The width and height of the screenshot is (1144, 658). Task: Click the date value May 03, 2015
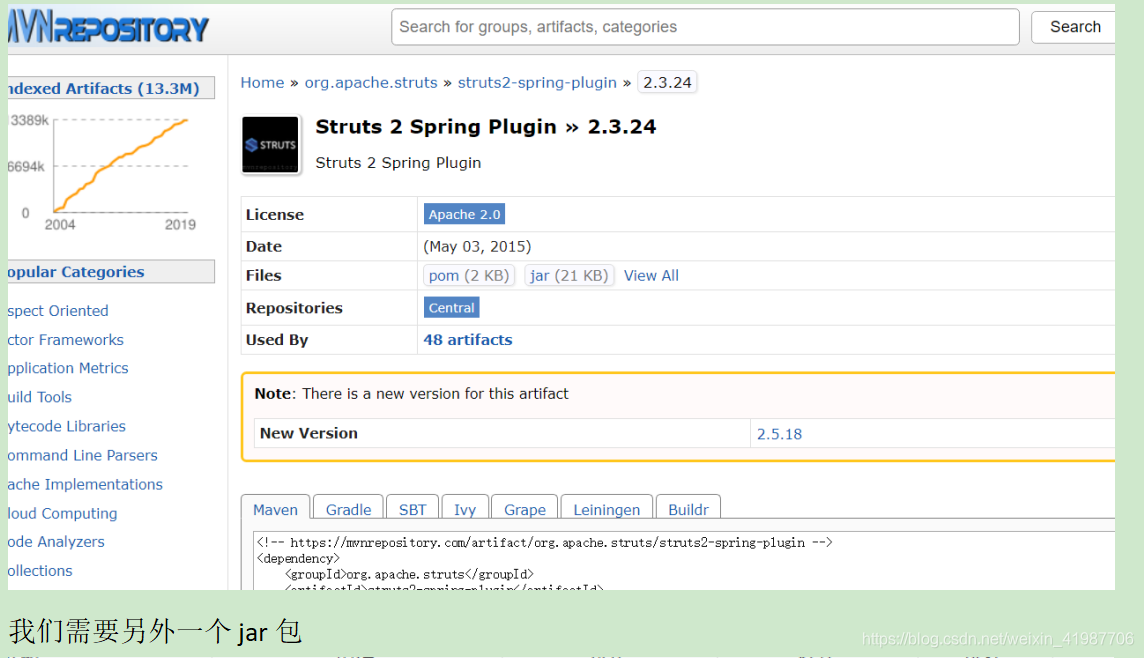point(477,247)
